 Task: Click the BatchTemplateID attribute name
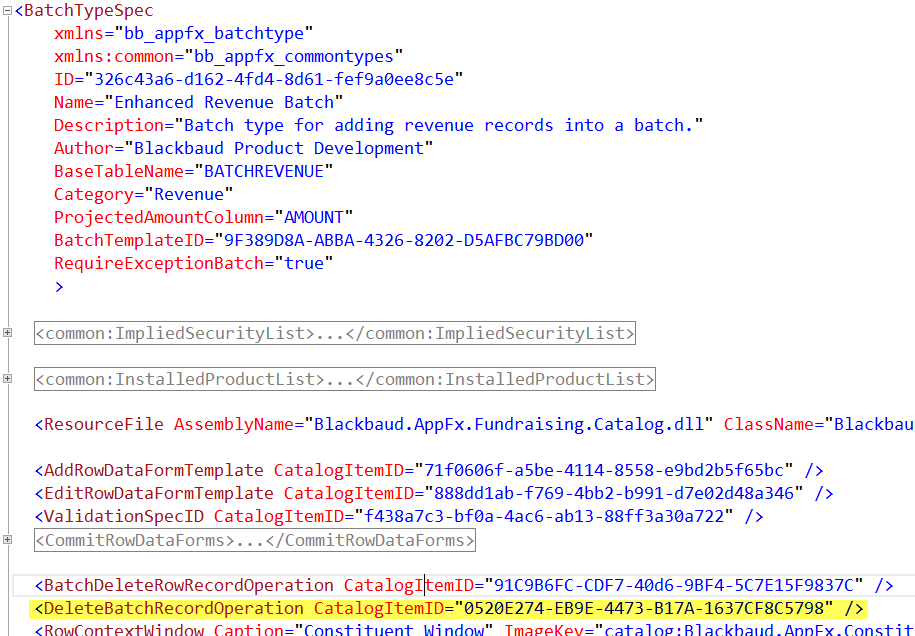tap(129, 240)
